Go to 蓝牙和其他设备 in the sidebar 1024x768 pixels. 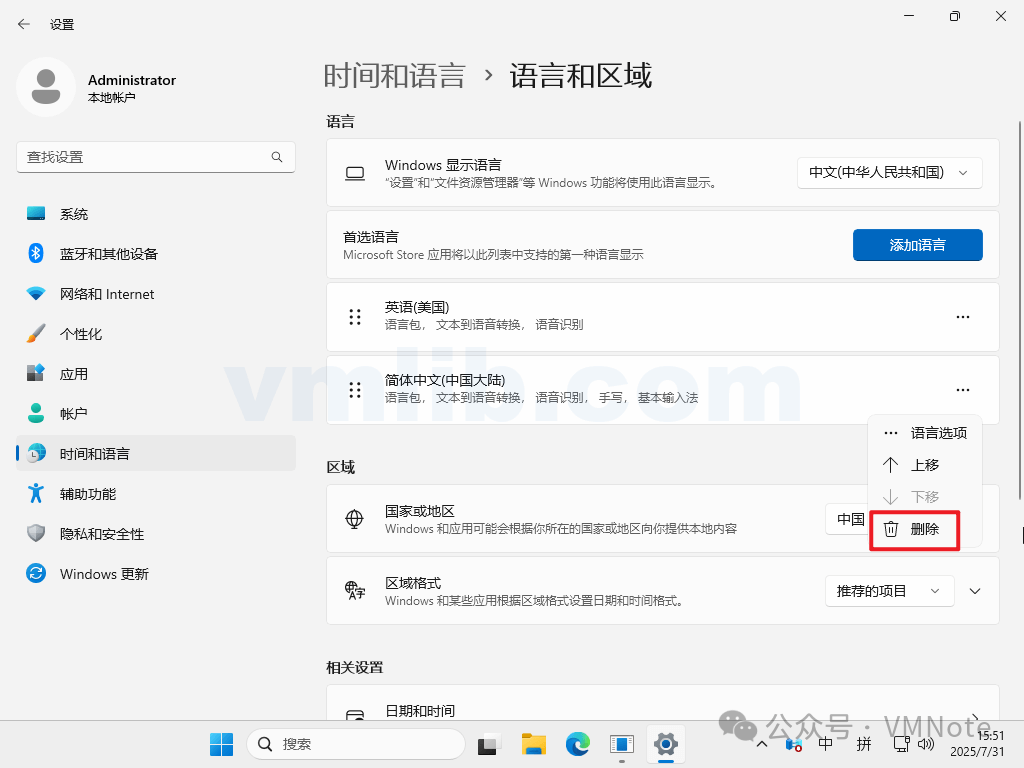tap(108, 254)
